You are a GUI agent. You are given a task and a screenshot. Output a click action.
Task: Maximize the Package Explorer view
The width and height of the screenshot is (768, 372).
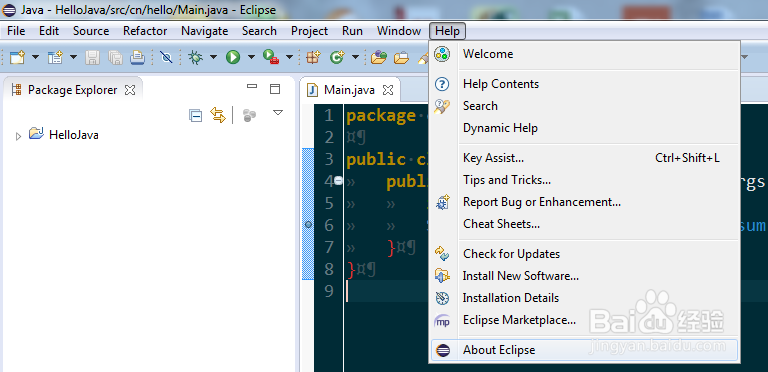(275, 89)
